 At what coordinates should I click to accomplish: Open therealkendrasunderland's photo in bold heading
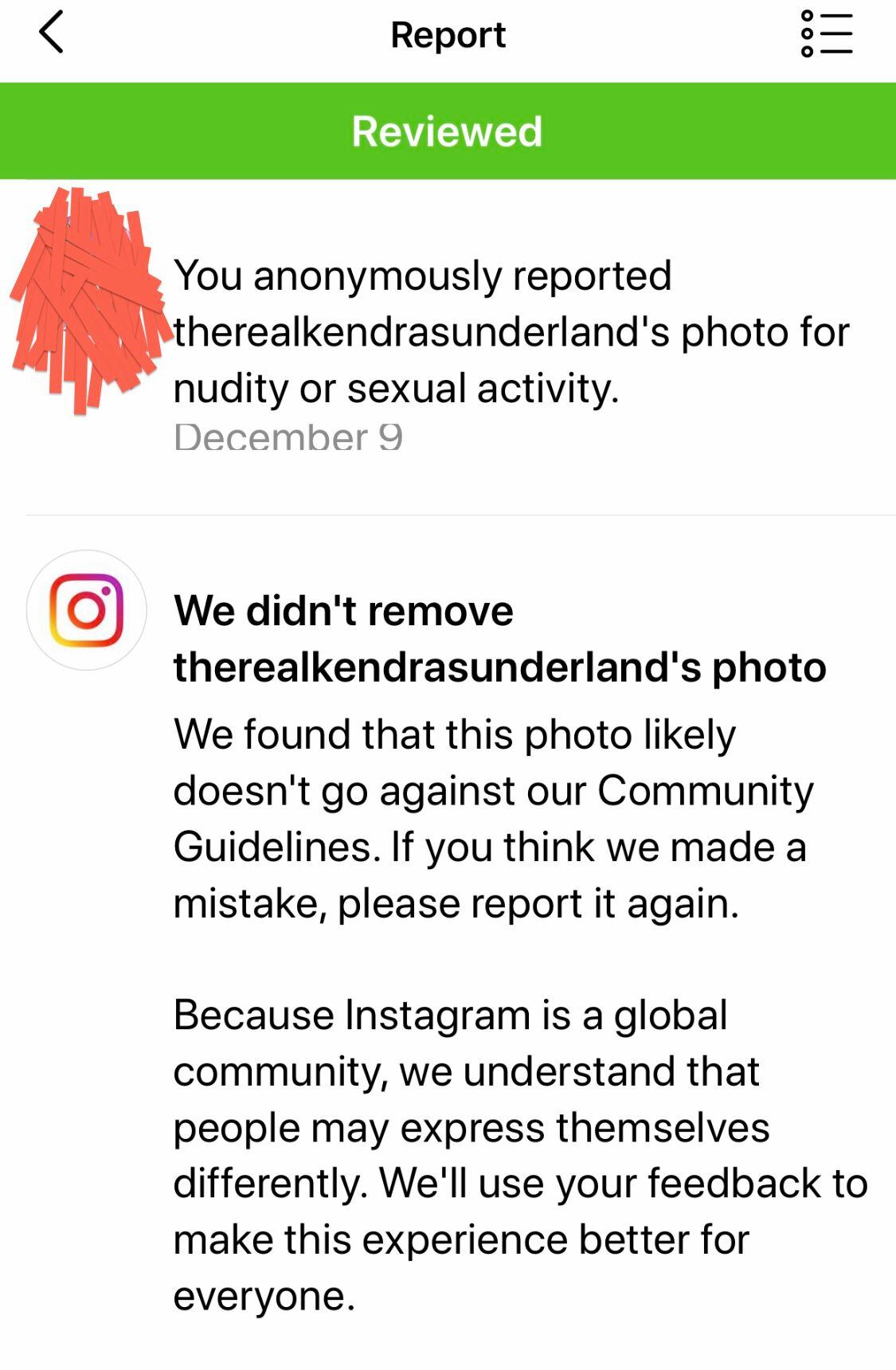(500, 667)
